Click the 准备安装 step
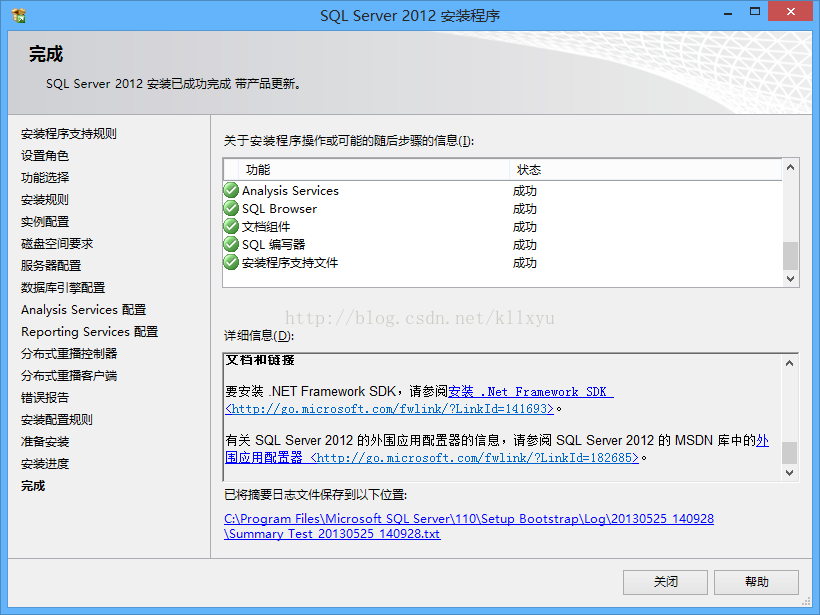This screenshot has height=615, width=820. (x=45, y=441)
